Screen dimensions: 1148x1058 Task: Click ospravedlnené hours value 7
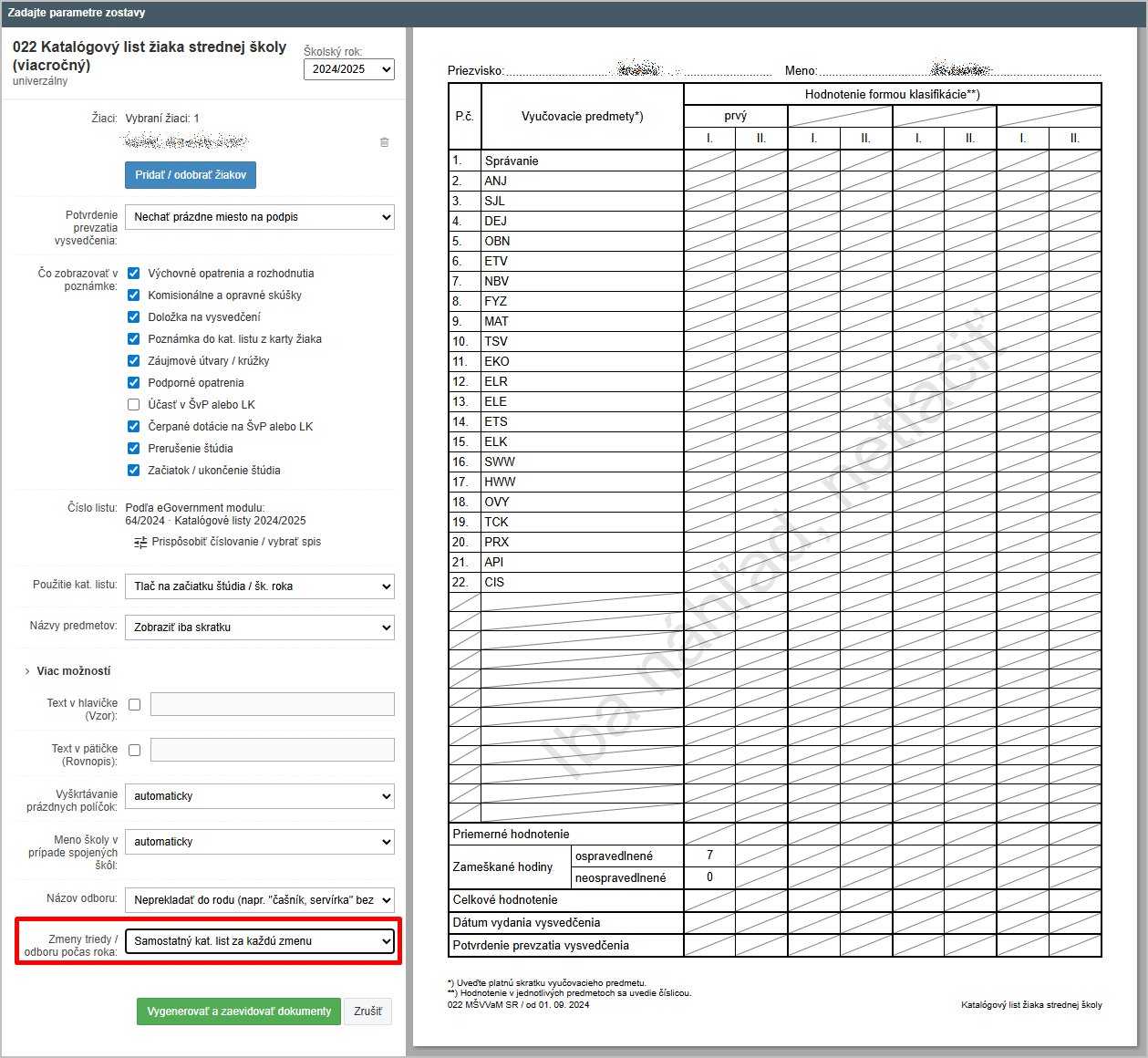pos(709,856)
